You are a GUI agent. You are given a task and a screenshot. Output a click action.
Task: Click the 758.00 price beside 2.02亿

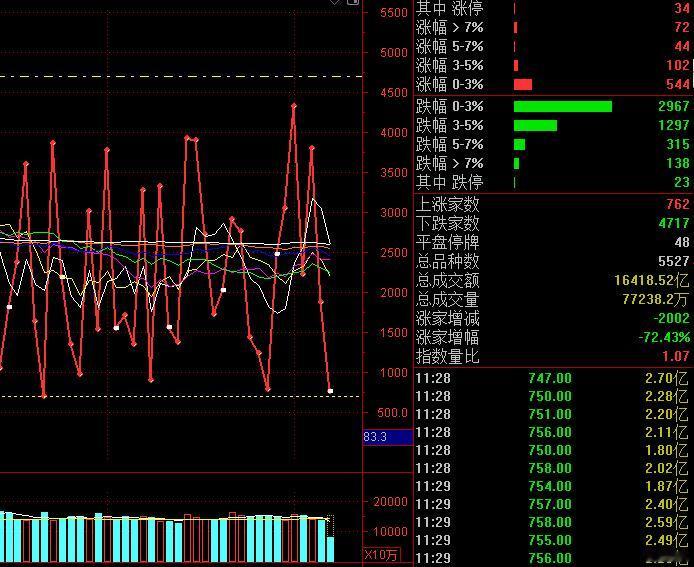(550, 468)
